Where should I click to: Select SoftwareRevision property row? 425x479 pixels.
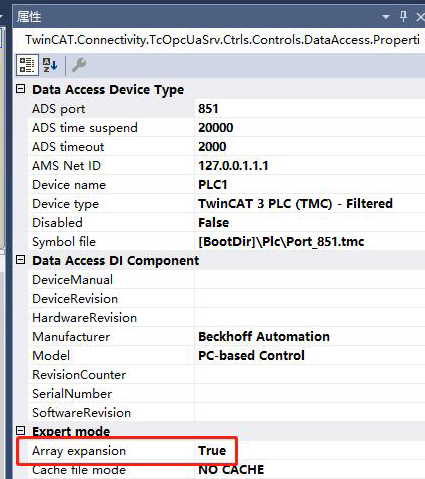226,413
